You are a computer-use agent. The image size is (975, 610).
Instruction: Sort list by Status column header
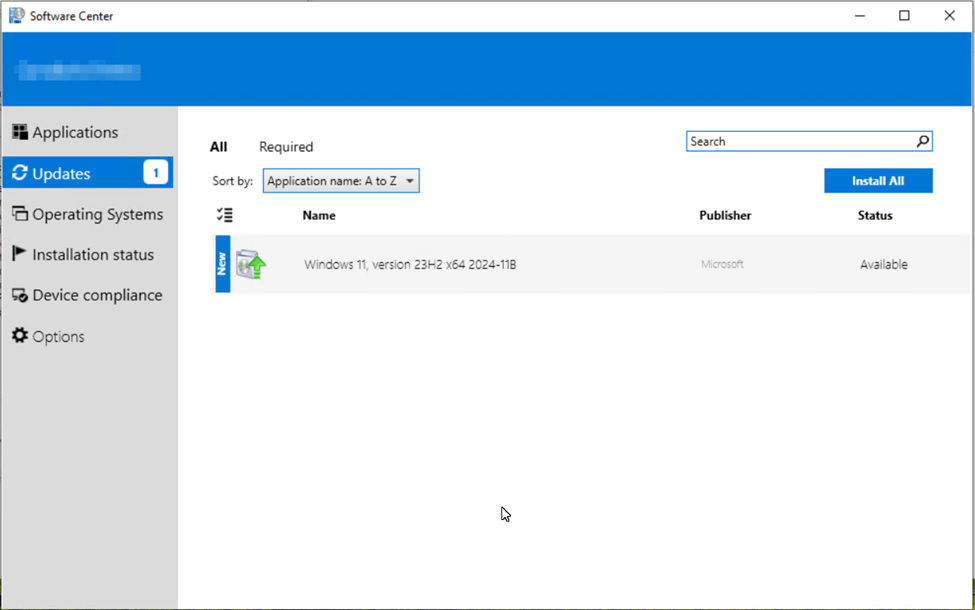click(875, 215)
